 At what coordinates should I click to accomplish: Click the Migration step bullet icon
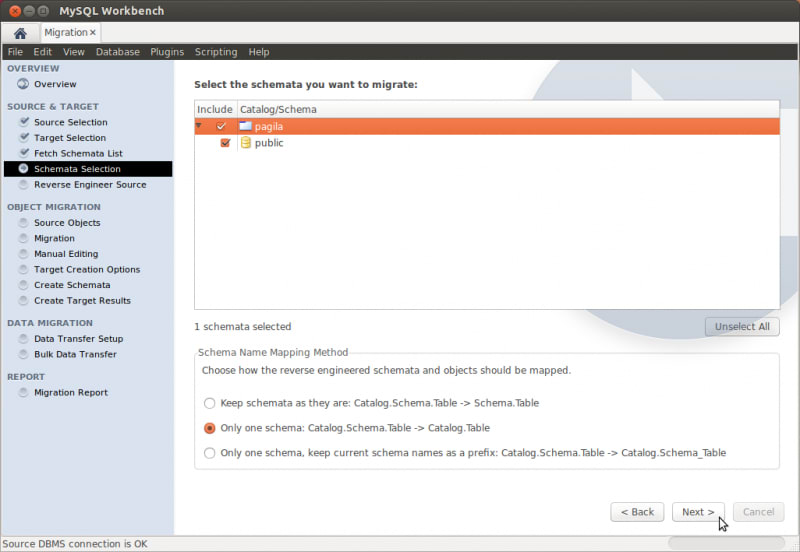[x=23, y=238]
